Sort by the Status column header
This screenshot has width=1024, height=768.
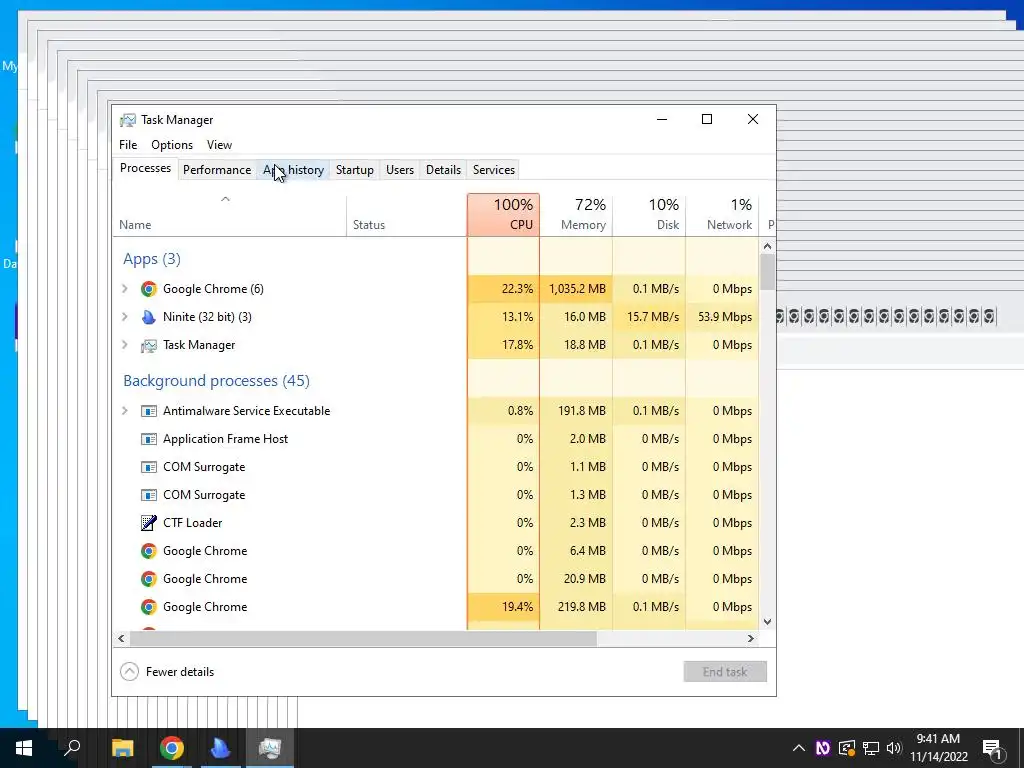[x=406, y=215]
